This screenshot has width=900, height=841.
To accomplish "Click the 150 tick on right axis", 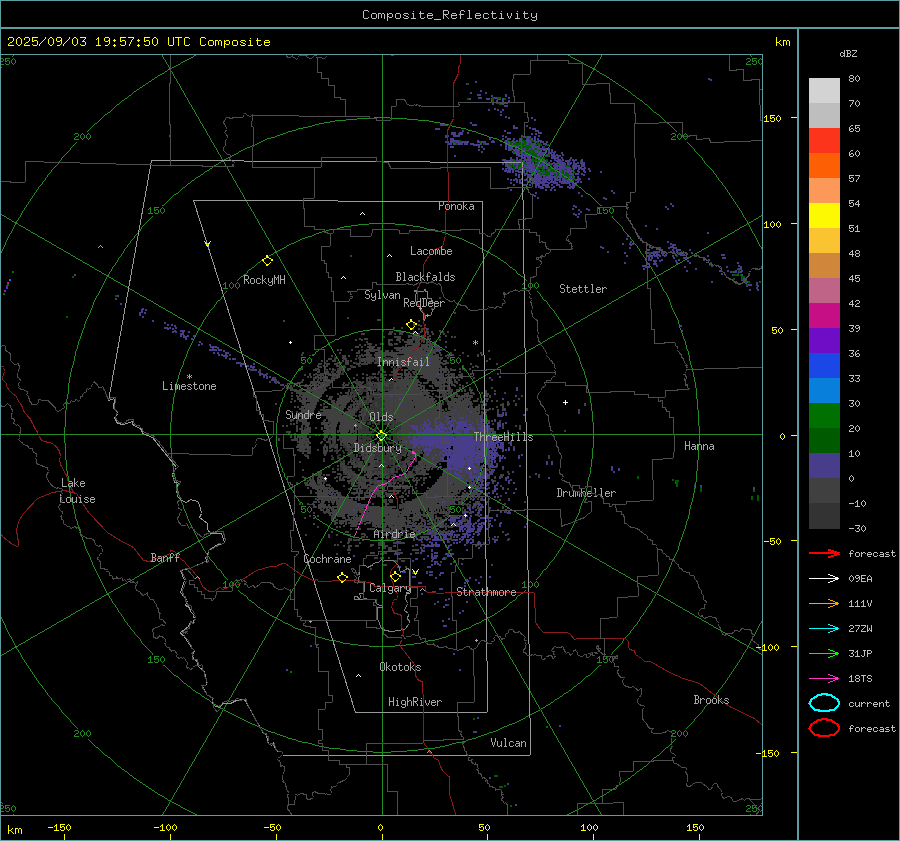I will (x=772, y=118).
